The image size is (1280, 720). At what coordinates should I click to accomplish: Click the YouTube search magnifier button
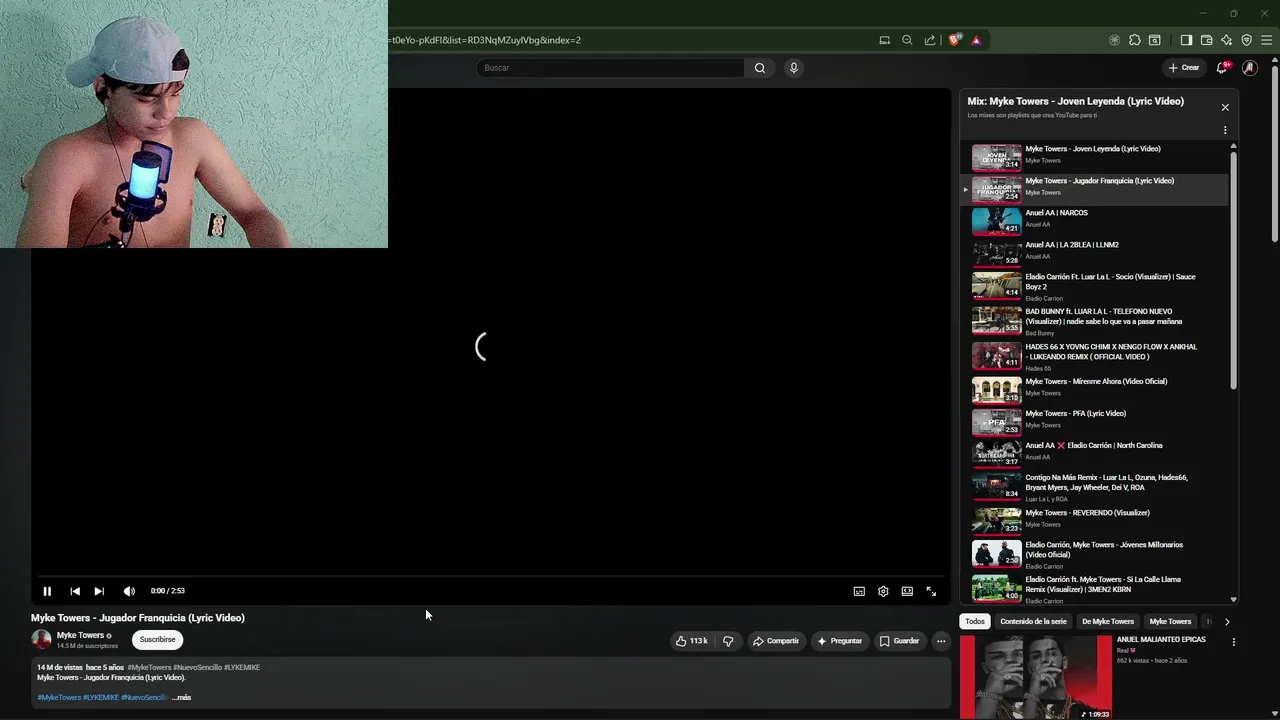(760, 68)
